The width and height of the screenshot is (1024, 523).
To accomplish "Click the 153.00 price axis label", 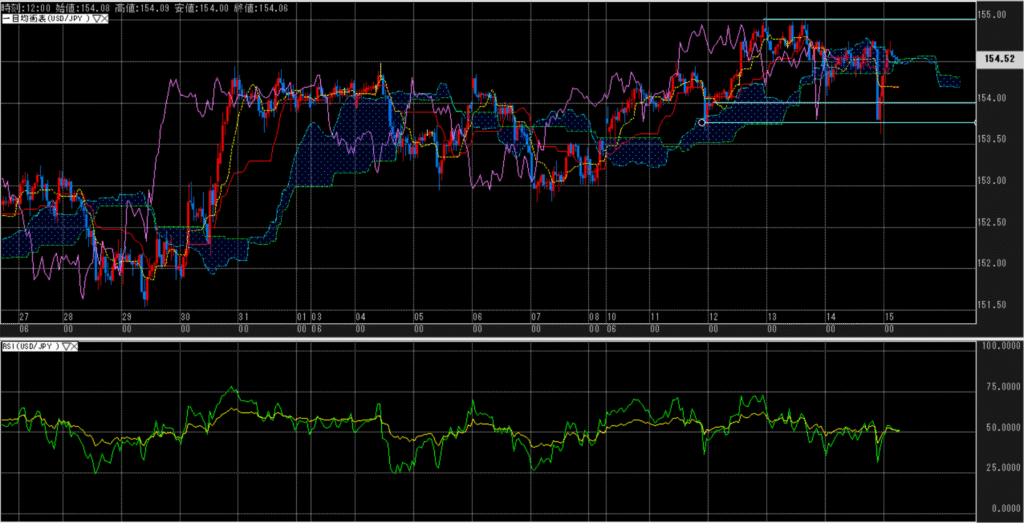I will pos(994,181).
